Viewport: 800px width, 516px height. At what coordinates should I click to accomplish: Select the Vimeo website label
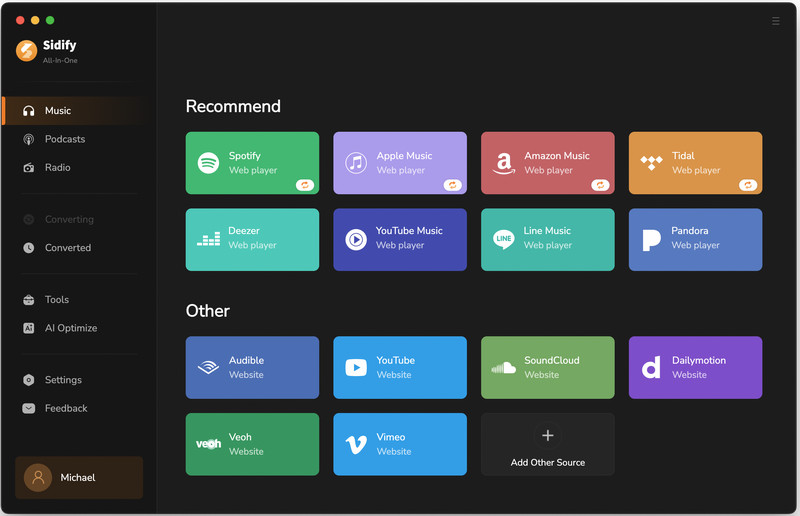(393, 451)
